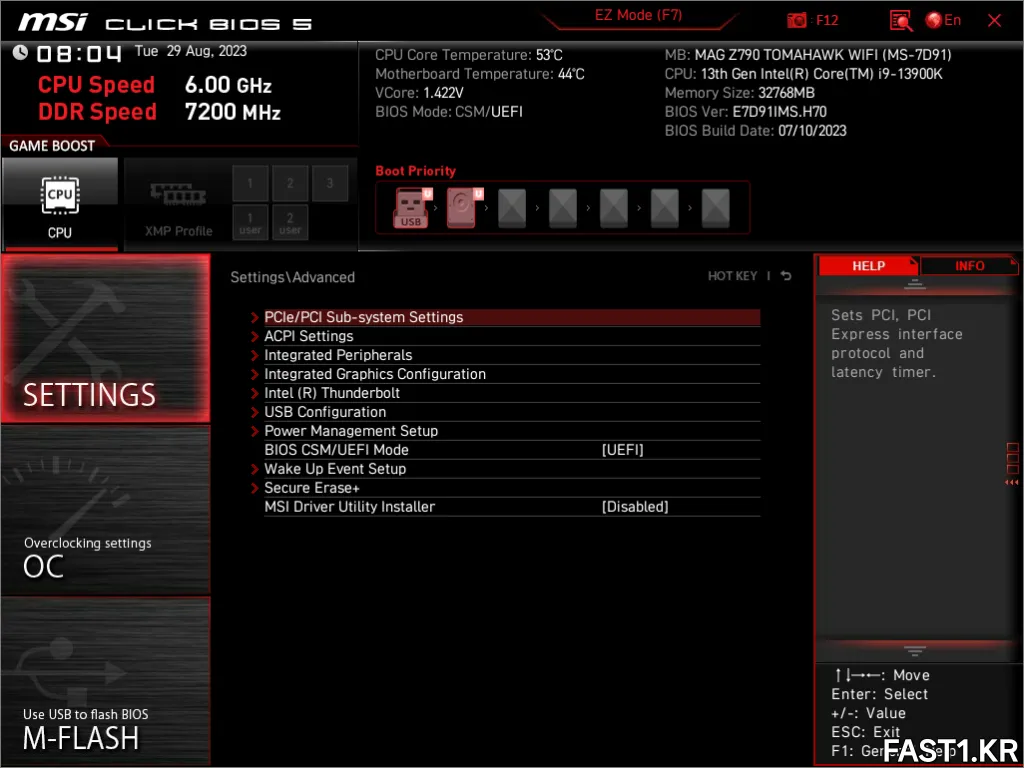This screenshot has height=768, width=1024.
Task: Open the HOT KEY list
Action: (x=732, y=276)
